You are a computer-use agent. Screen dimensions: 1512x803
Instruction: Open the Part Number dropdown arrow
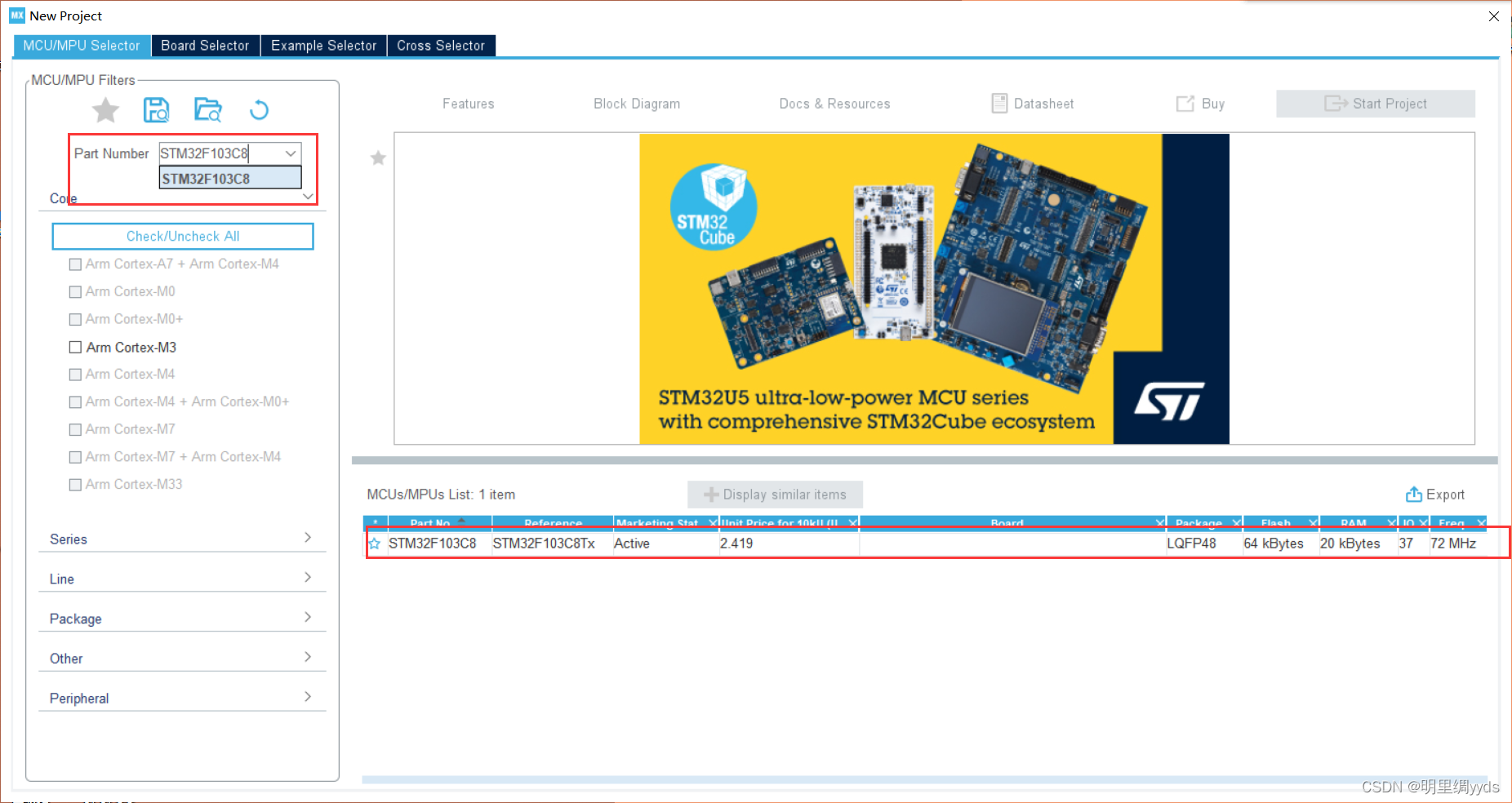(x=291, y=153)
